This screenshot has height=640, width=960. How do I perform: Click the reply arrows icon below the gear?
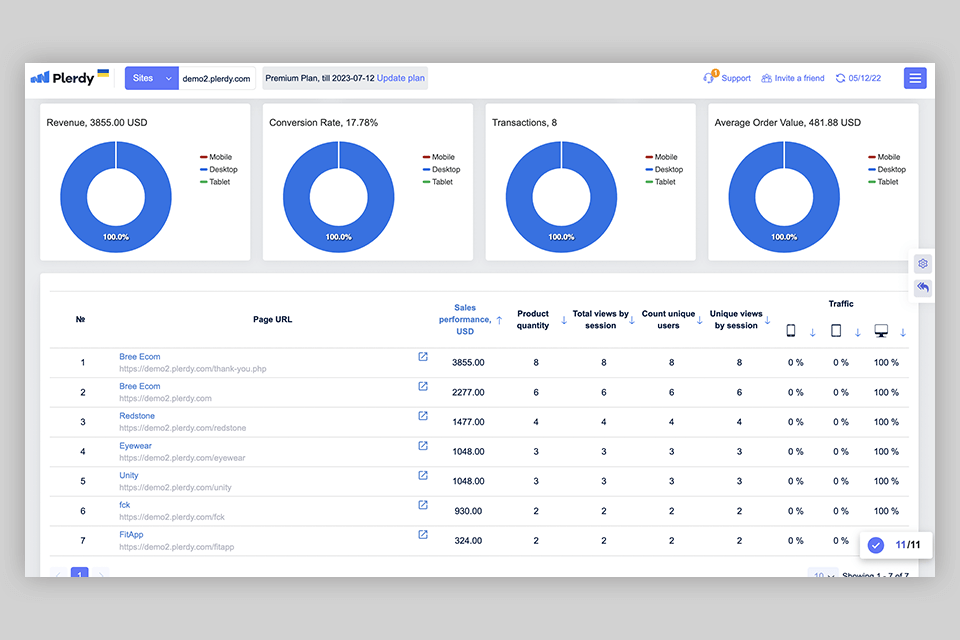923,288
